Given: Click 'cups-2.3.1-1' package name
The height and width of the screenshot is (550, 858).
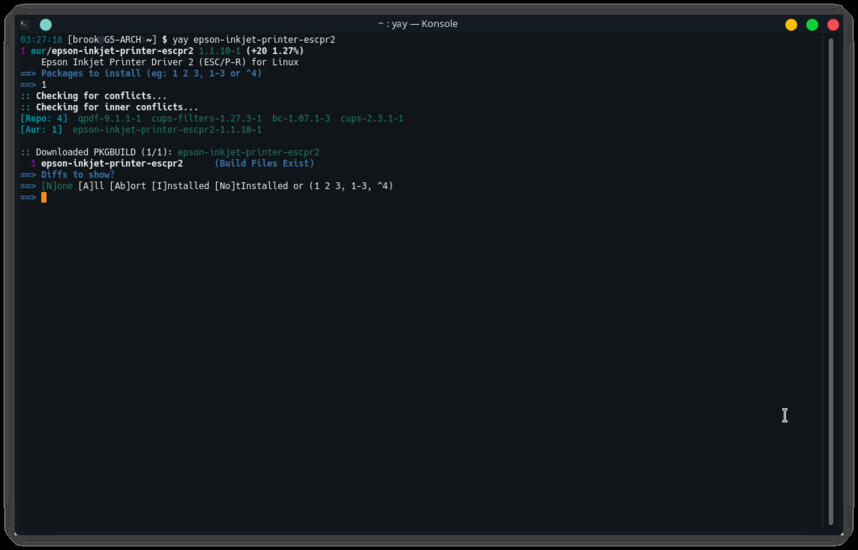Looking at the screenshot, I should (372, 118).
